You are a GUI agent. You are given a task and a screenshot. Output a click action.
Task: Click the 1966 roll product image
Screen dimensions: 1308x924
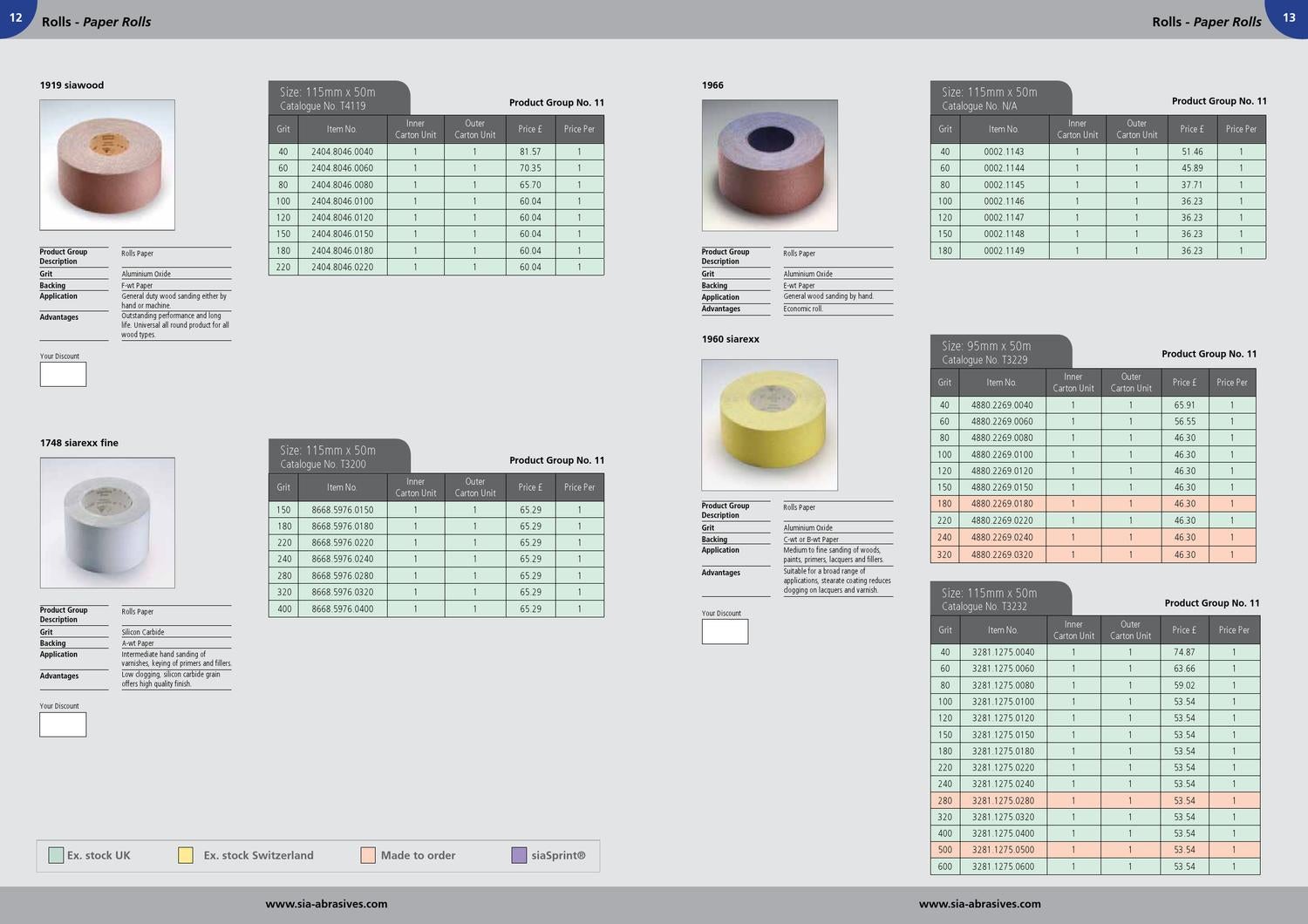[769, 165]
